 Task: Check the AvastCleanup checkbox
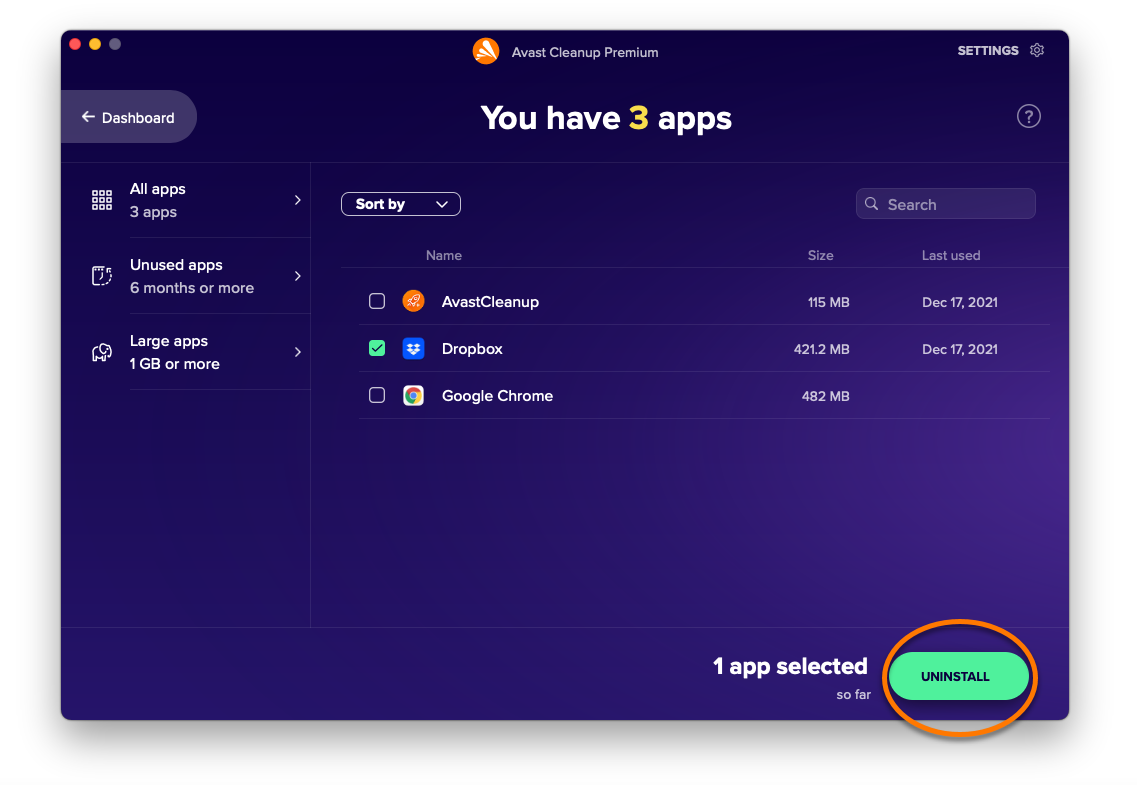377,301
